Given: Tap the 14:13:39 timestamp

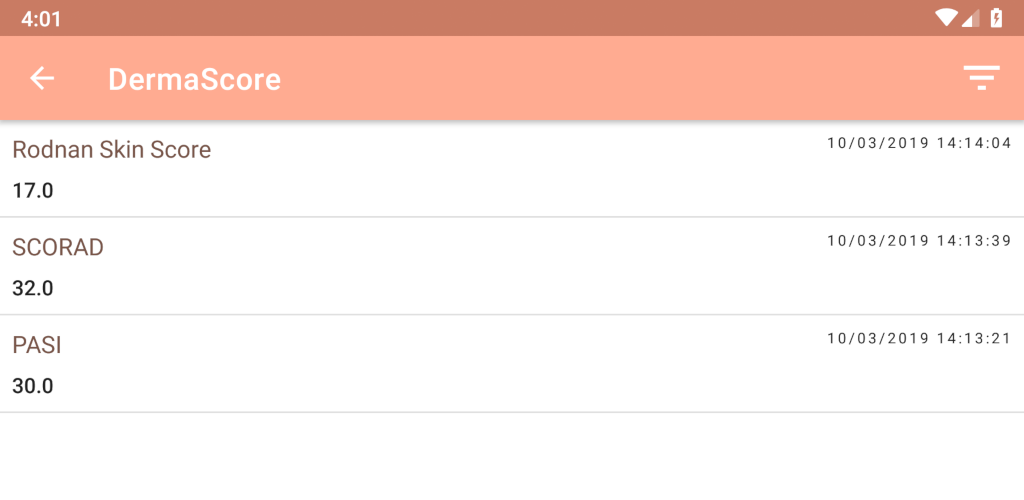Looking at the screenshot, I should tap(919, 240).
